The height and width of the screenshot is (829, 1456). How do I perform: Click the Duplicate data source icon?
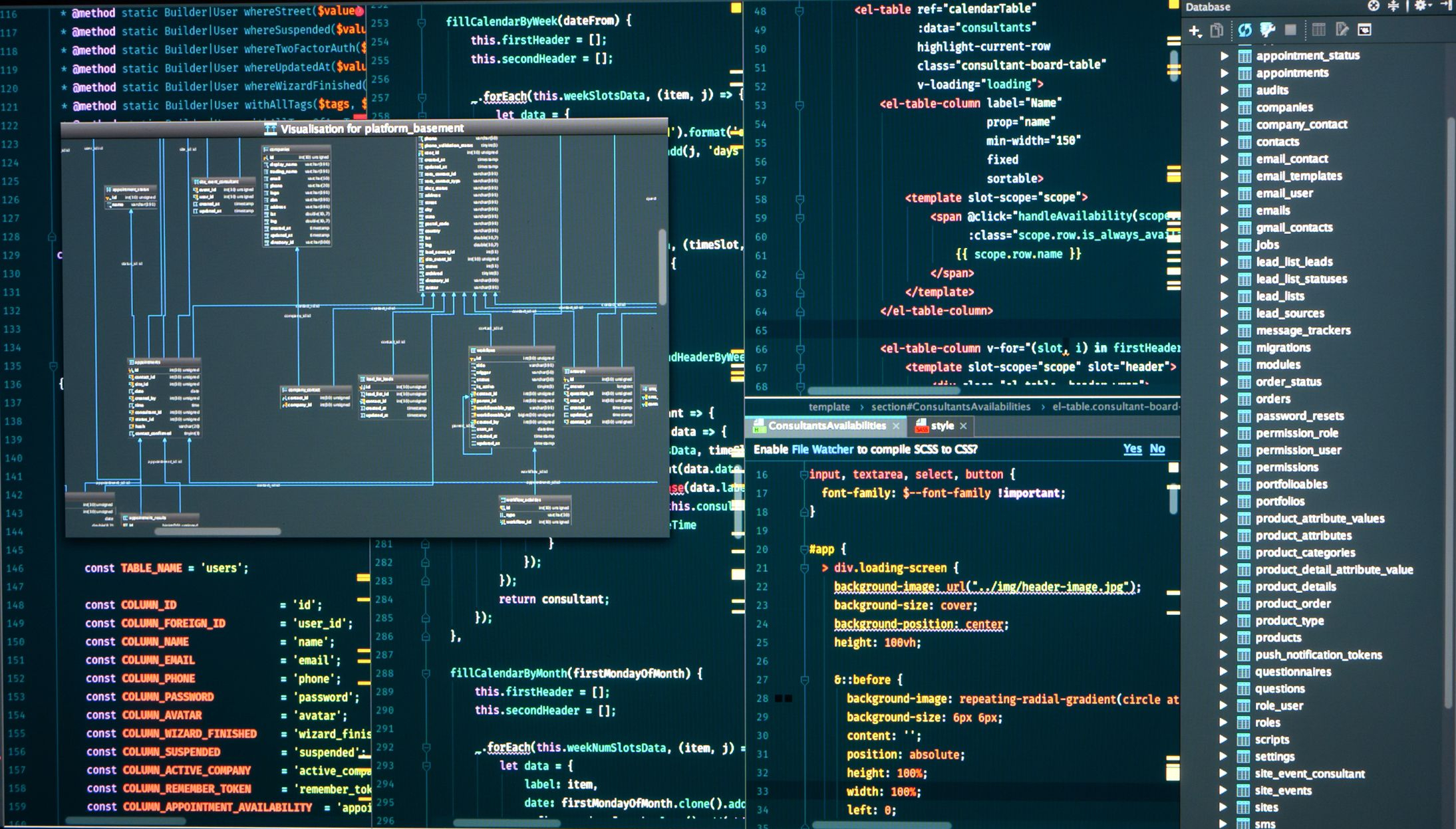click(1216, 29)
